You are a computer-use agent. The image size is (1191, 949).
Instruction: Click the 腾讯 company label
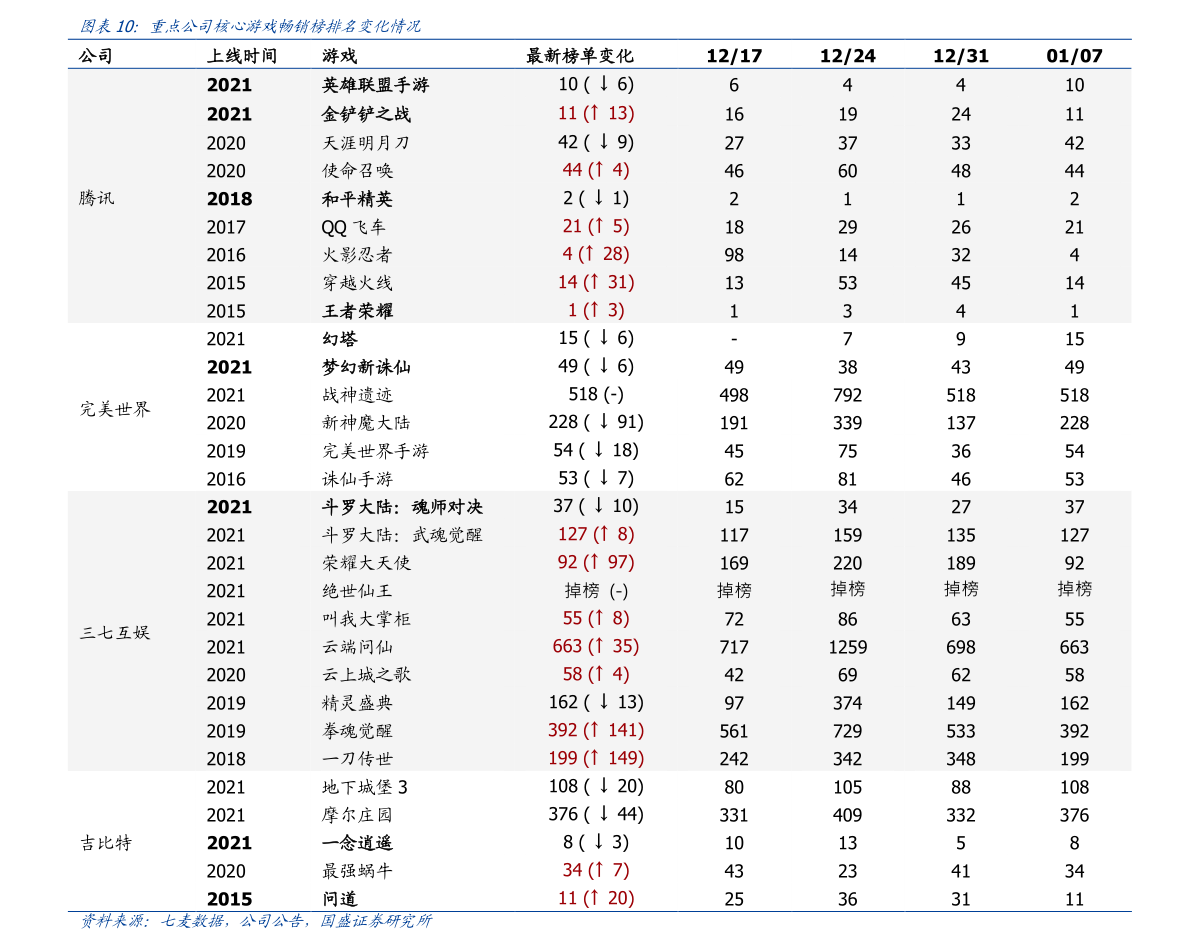(97, 198)
